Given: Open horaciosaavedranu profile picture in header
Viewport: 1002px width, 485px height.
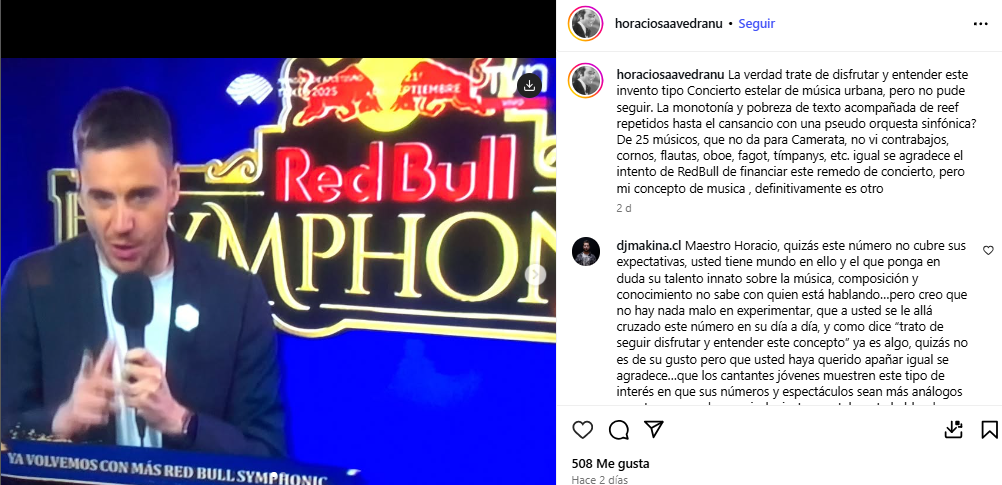Looking at the screenshot, I should click(585, 24).
